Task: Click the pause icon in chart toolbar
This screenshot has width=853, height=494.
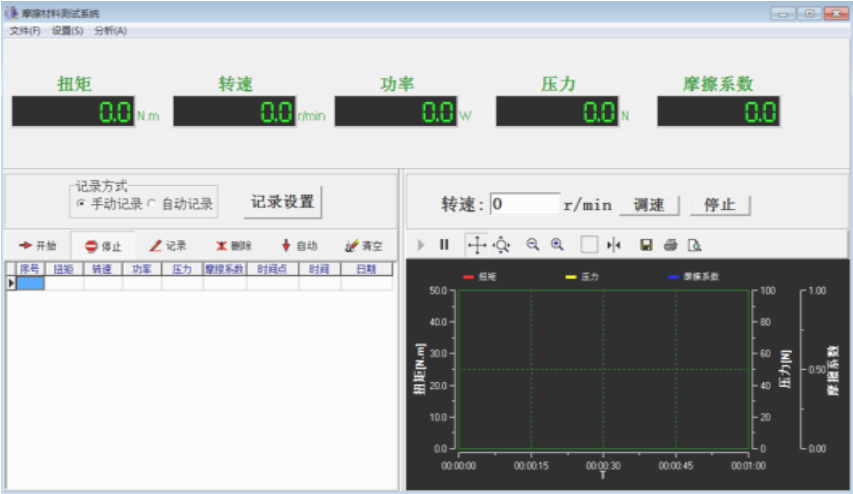Action: tap(444, 245)
